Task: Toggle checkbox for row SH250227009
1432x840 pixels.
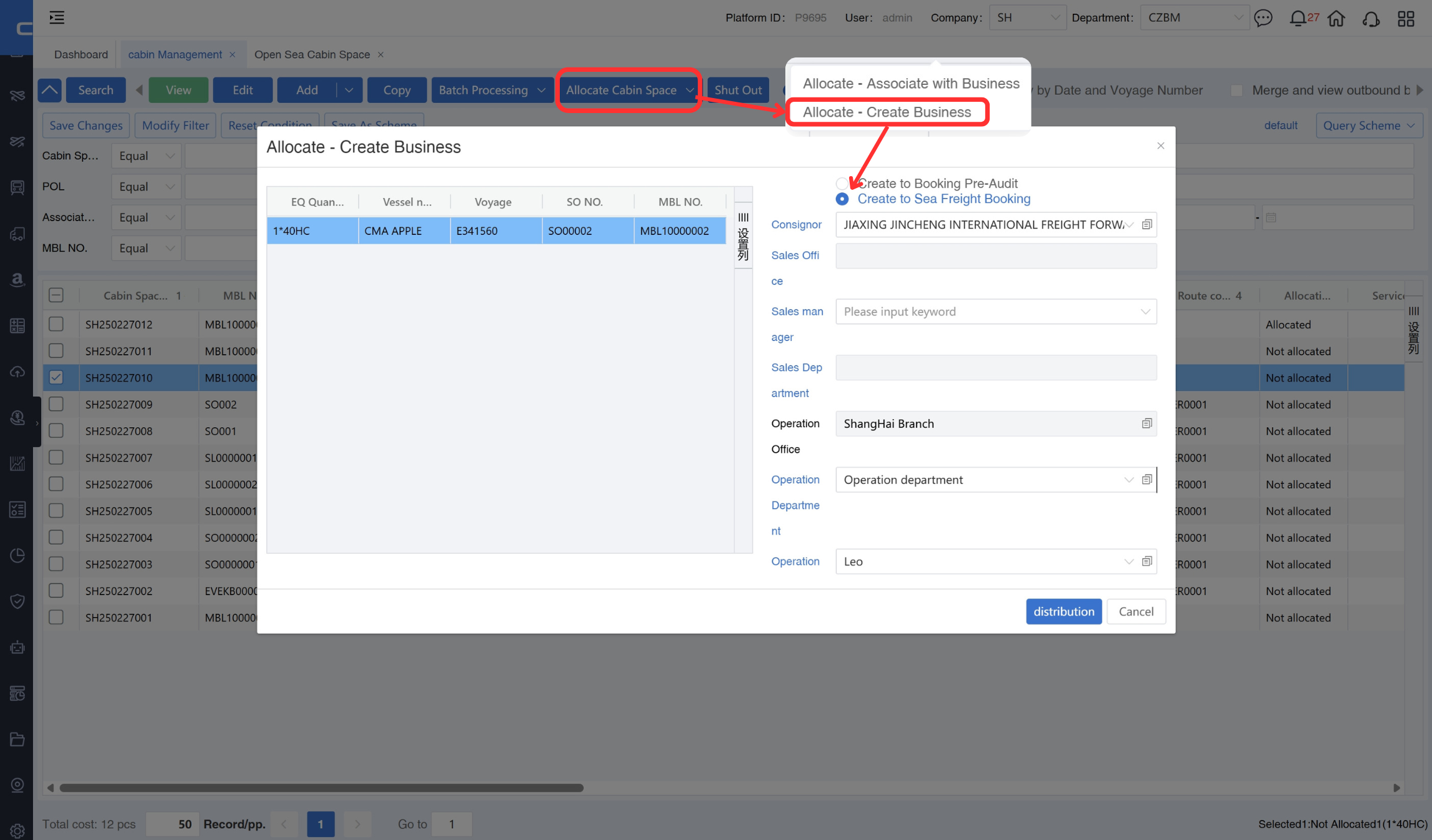Action: click(56, 404)
